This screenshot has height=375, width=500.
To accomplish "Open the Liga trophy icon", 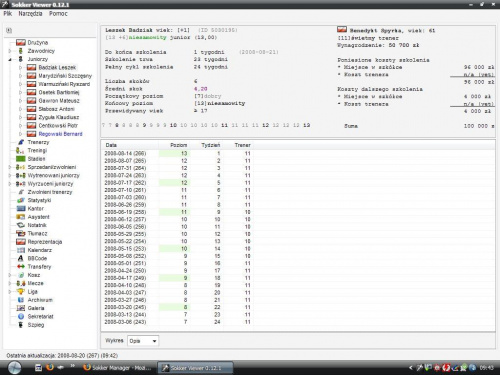I will pos(21,292).
